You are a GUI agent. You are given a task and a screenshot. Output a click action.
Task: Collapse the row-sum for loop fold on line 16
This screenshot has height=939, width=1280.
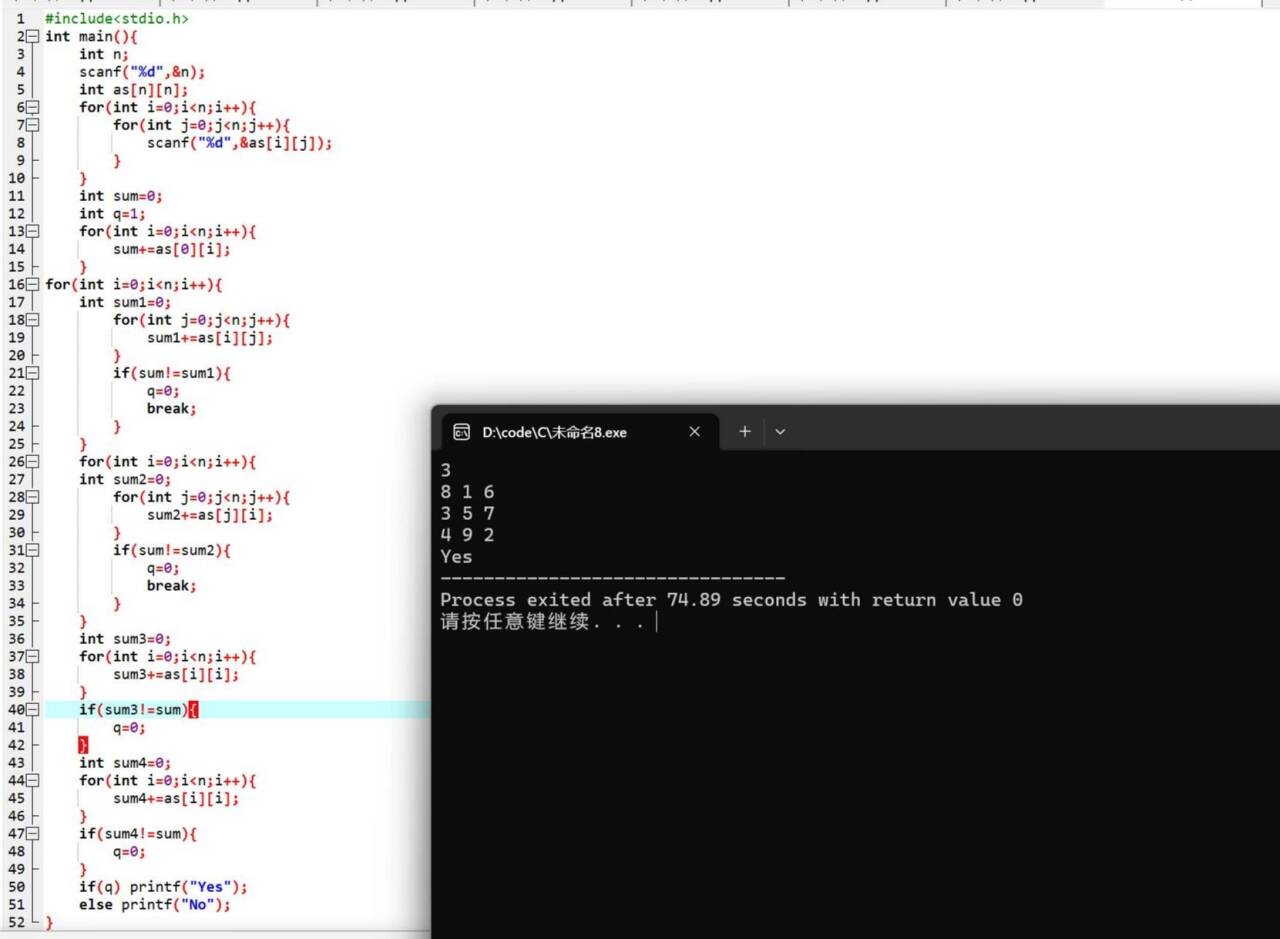pos(33,284)
